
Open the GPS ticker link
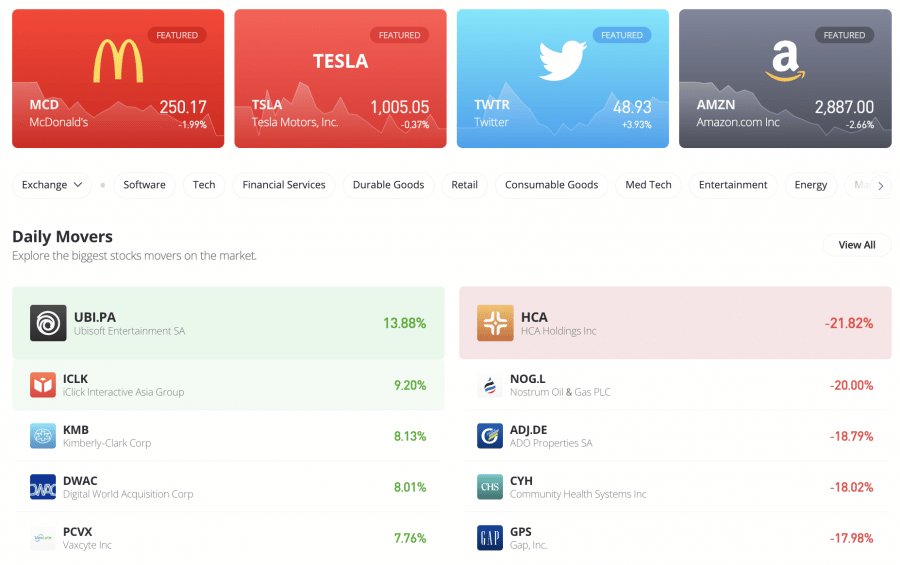521,532
